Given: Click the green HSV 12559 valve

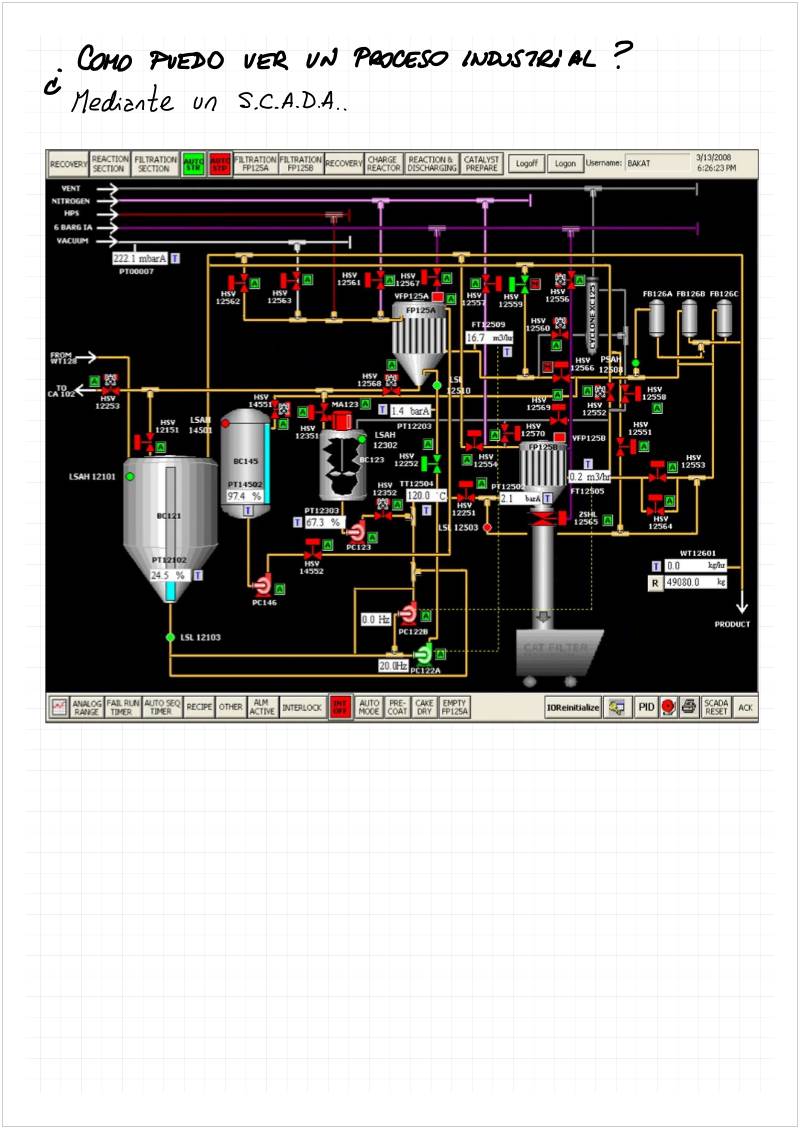Looking at the screenshot, I should pyautogui.click(x=520, y=284).
